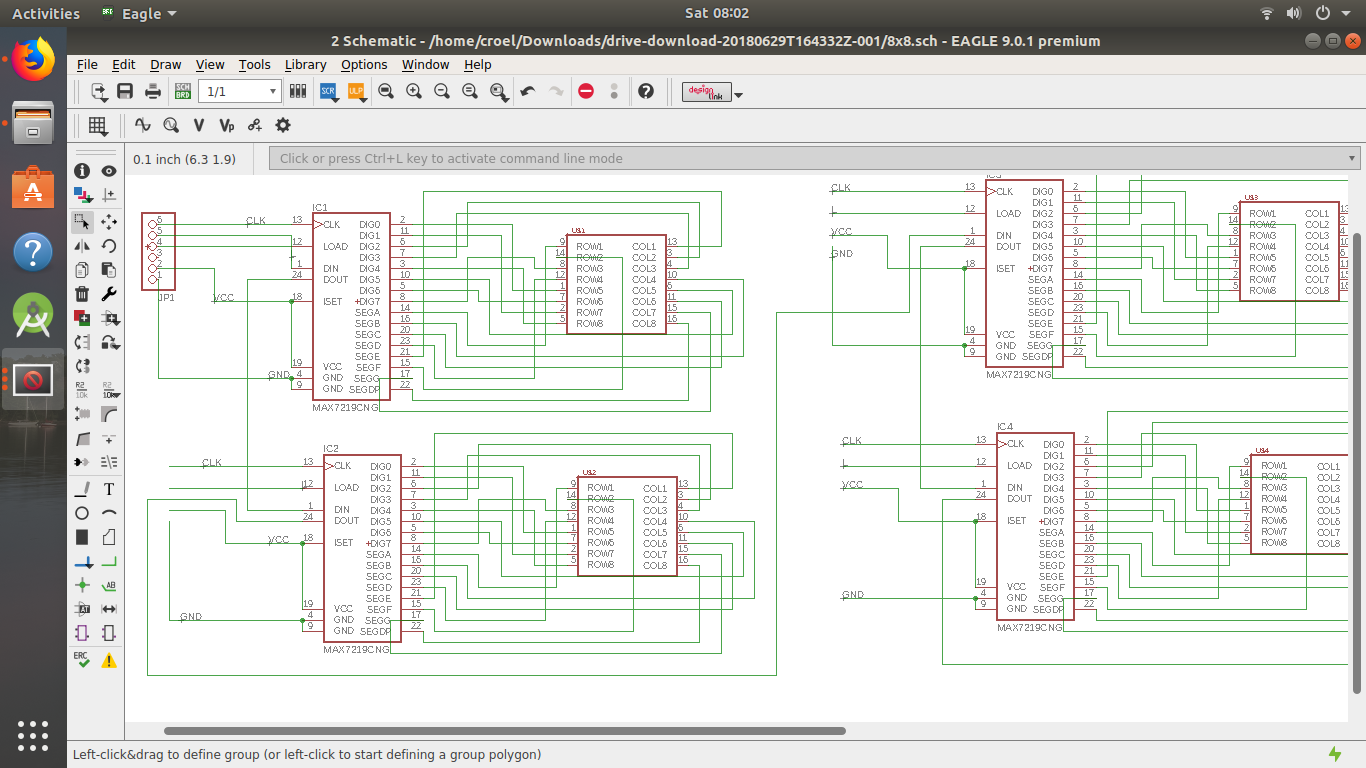Select the Mirror tool
This screenshot has width=1366, height=768.
point(82,245)
